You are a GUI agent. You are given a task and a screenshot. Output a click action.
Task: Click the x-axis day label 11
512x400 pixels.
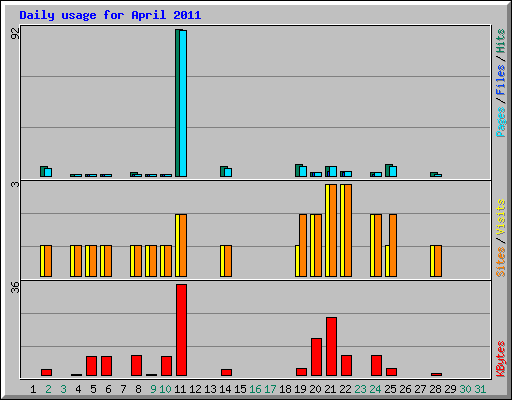pyautogui.click(x=180, y=389)
